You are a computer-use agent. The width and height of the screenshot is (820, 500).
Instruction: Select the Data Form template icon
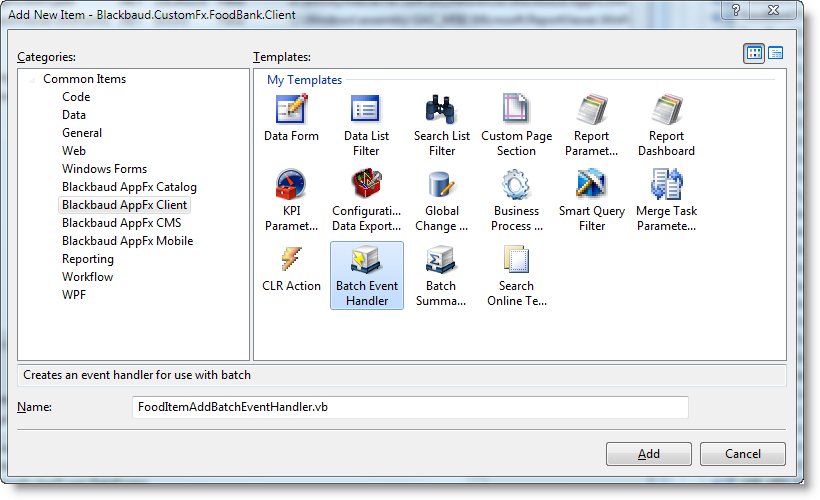click(x=291, y=109)
